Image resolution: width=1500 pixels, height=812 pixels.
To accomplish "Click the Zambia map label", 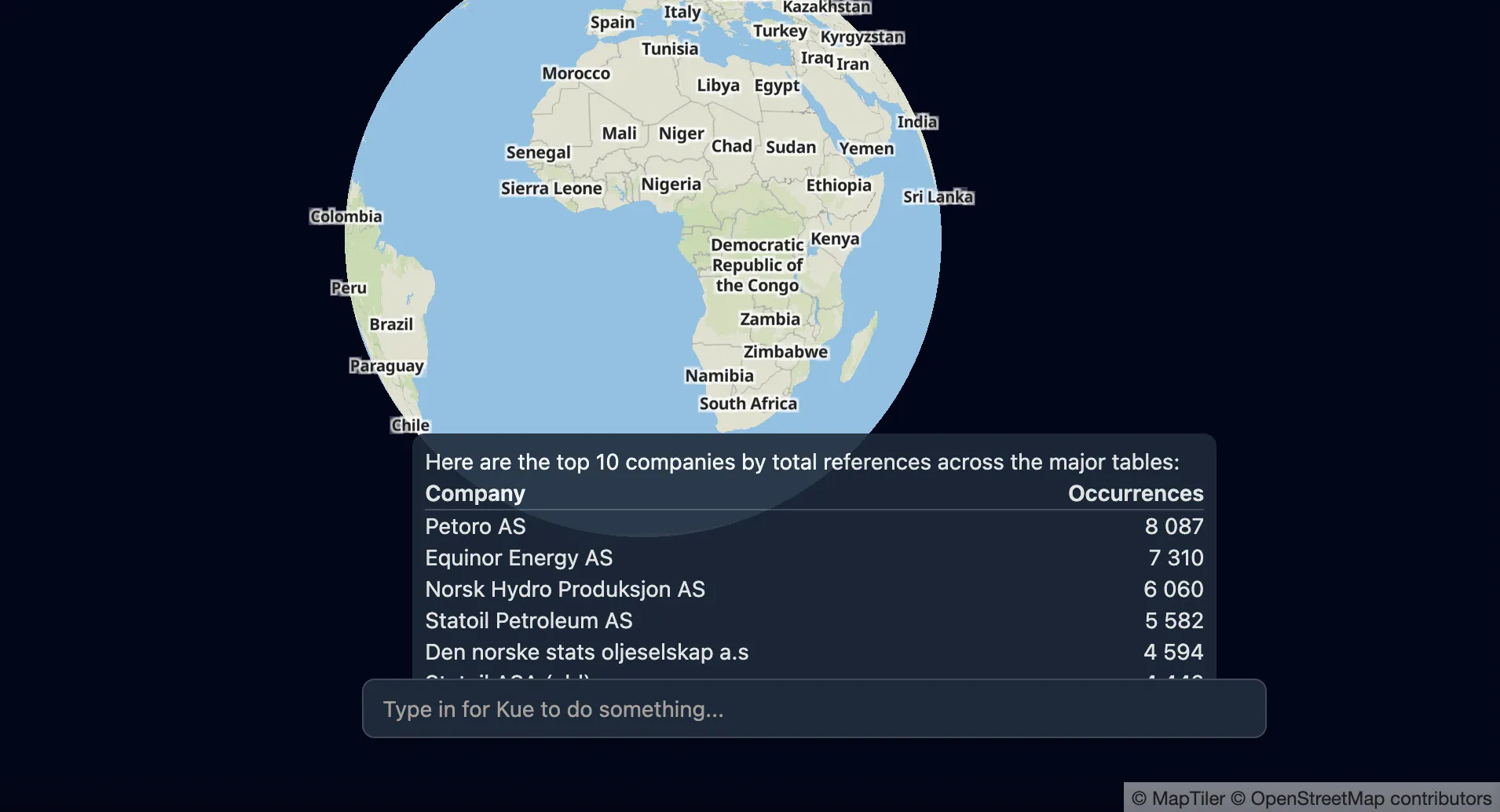I will pyautogui.click(x=770, y=319).
